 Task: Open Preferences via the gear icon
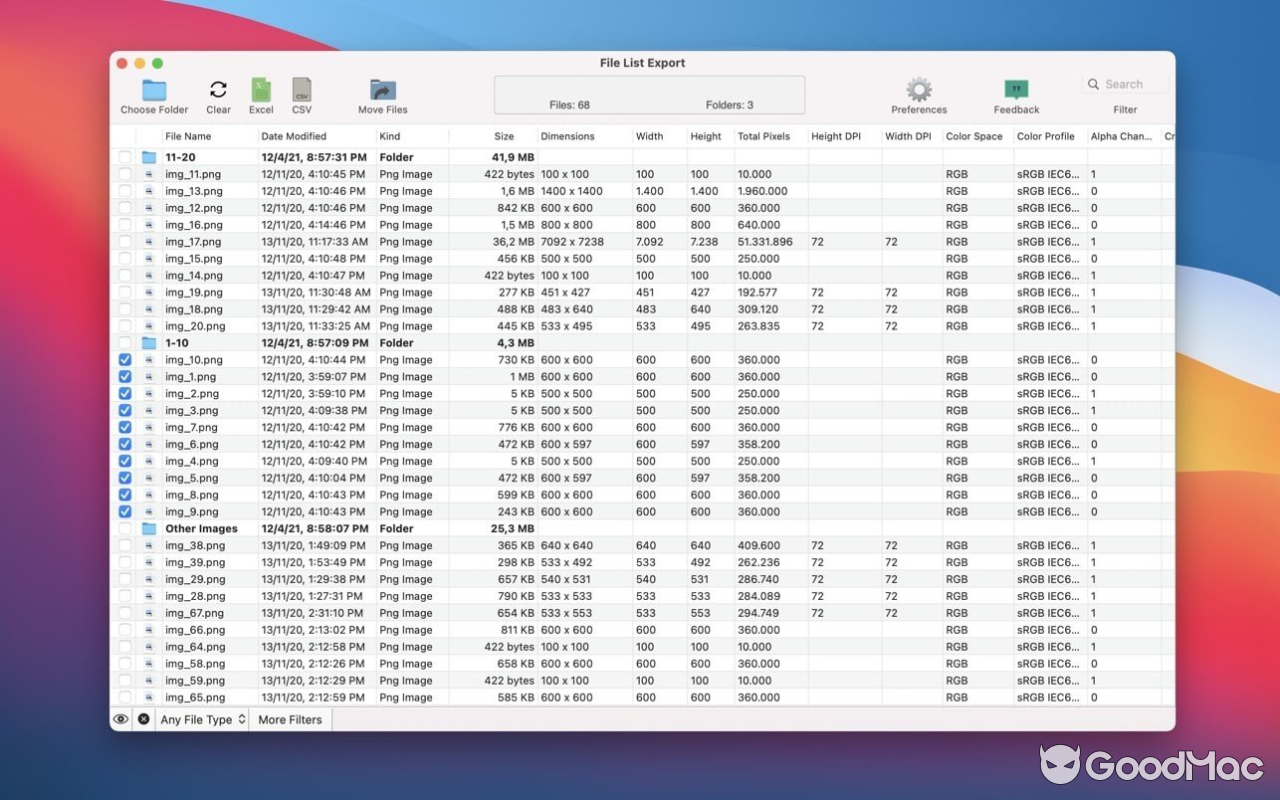click(917, 88)
